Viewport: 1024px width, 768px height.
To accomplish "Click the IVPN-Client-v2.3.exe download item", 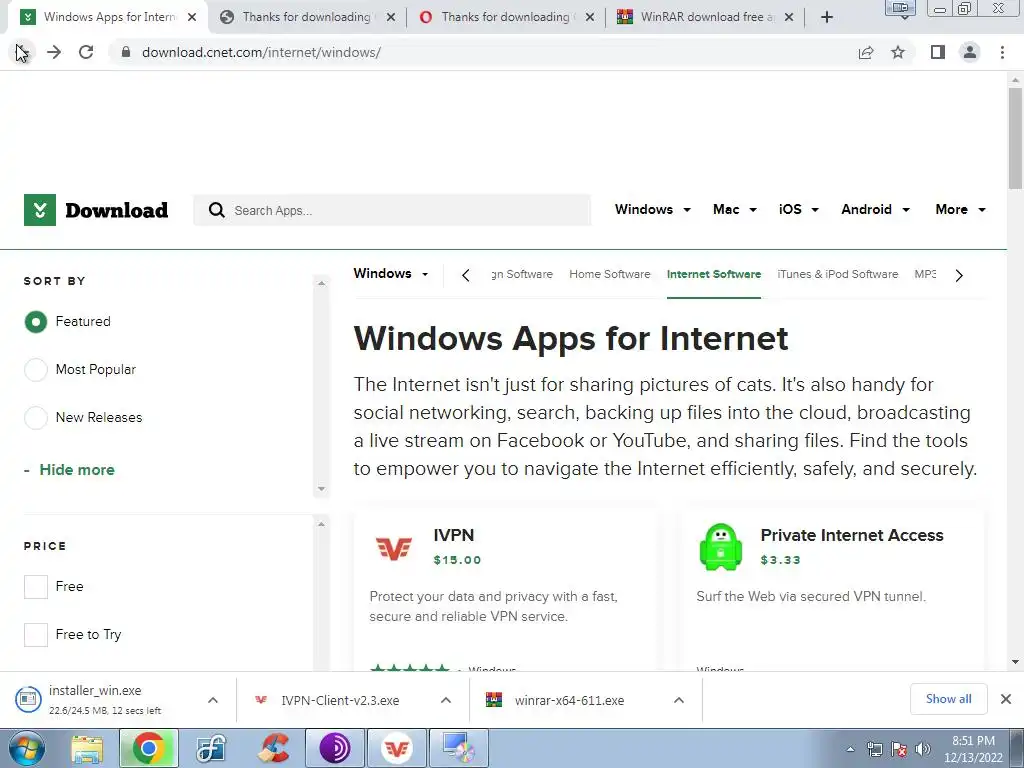I will click(x=340, y=700).
